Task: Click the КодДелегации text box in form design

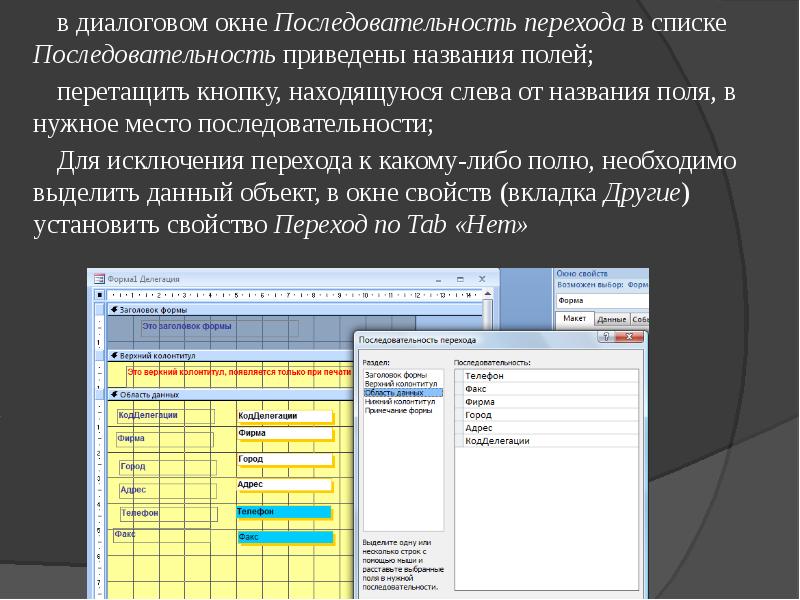Action: 283,415
